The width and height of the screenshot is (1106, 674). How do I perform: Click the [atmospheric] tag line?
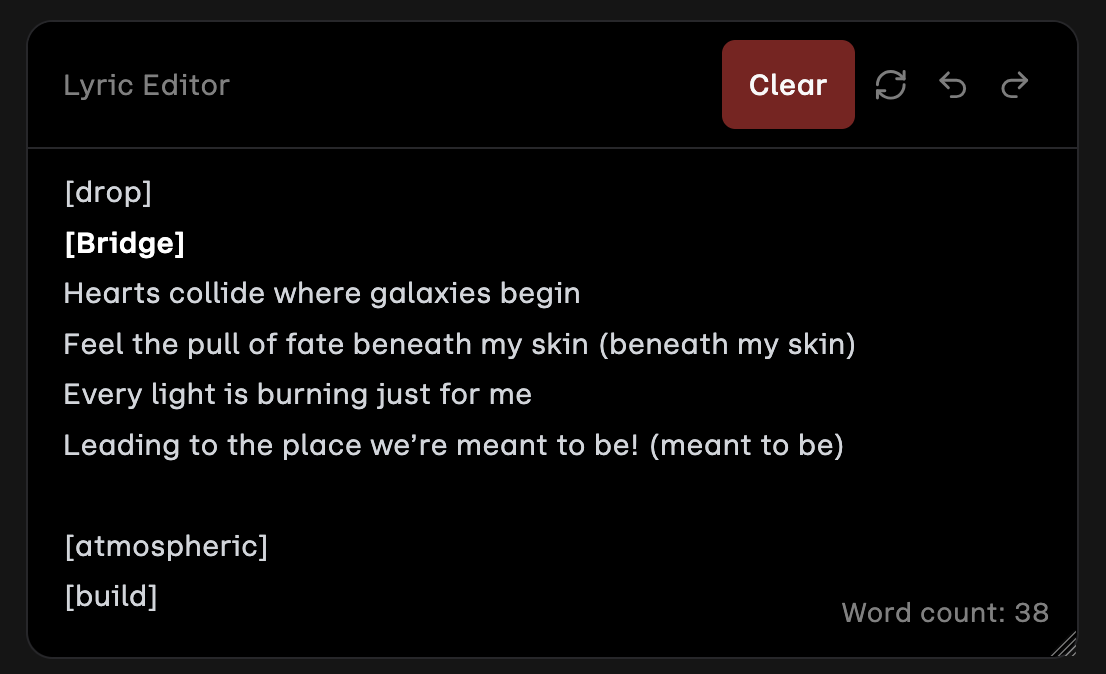(165, 547)
